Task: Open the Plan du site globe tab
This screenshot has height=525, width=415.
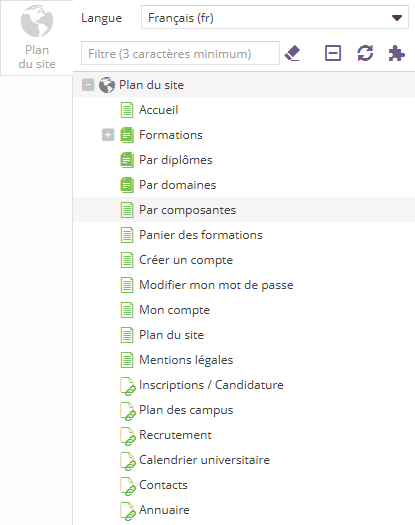Action: pyautogui.click(x=37, y=38)
